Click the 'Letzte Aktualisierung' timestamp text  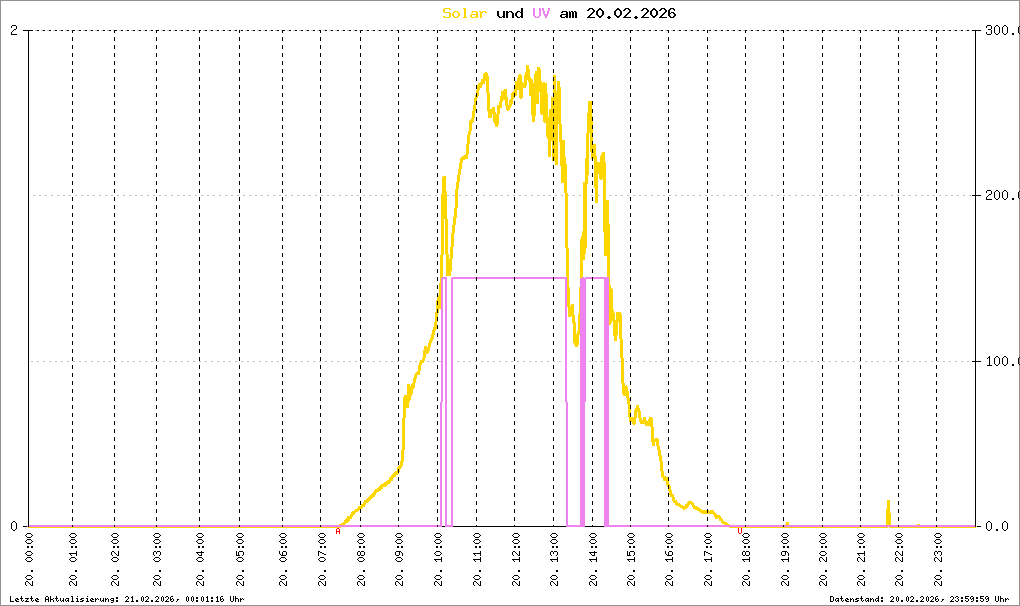point(127,599)
